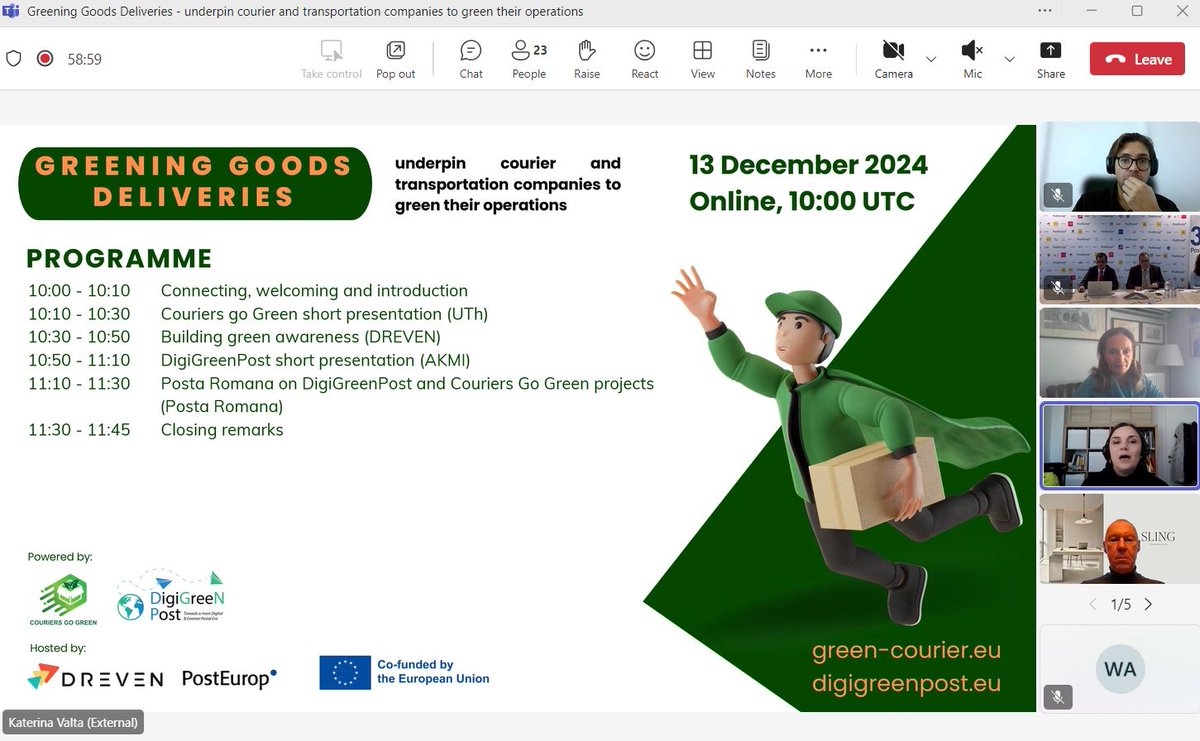
Task: Click the 'Online, 10:00 UTC' text
Action: pos(802,201)
